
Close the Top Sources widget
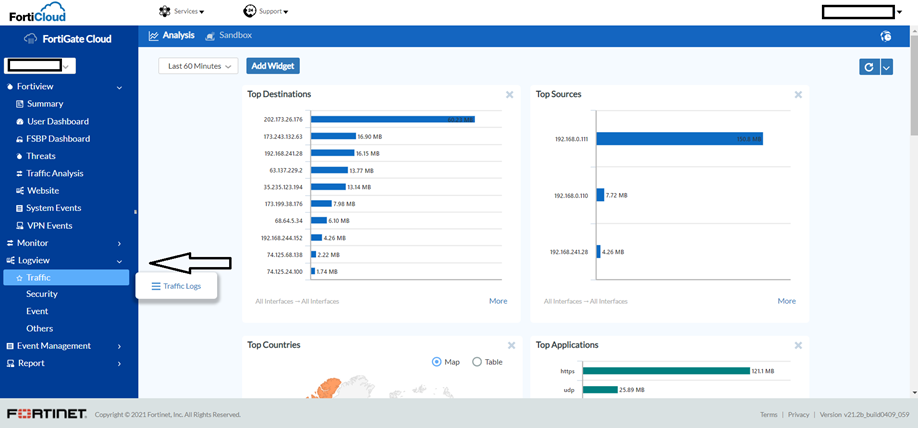click(798, 94)
